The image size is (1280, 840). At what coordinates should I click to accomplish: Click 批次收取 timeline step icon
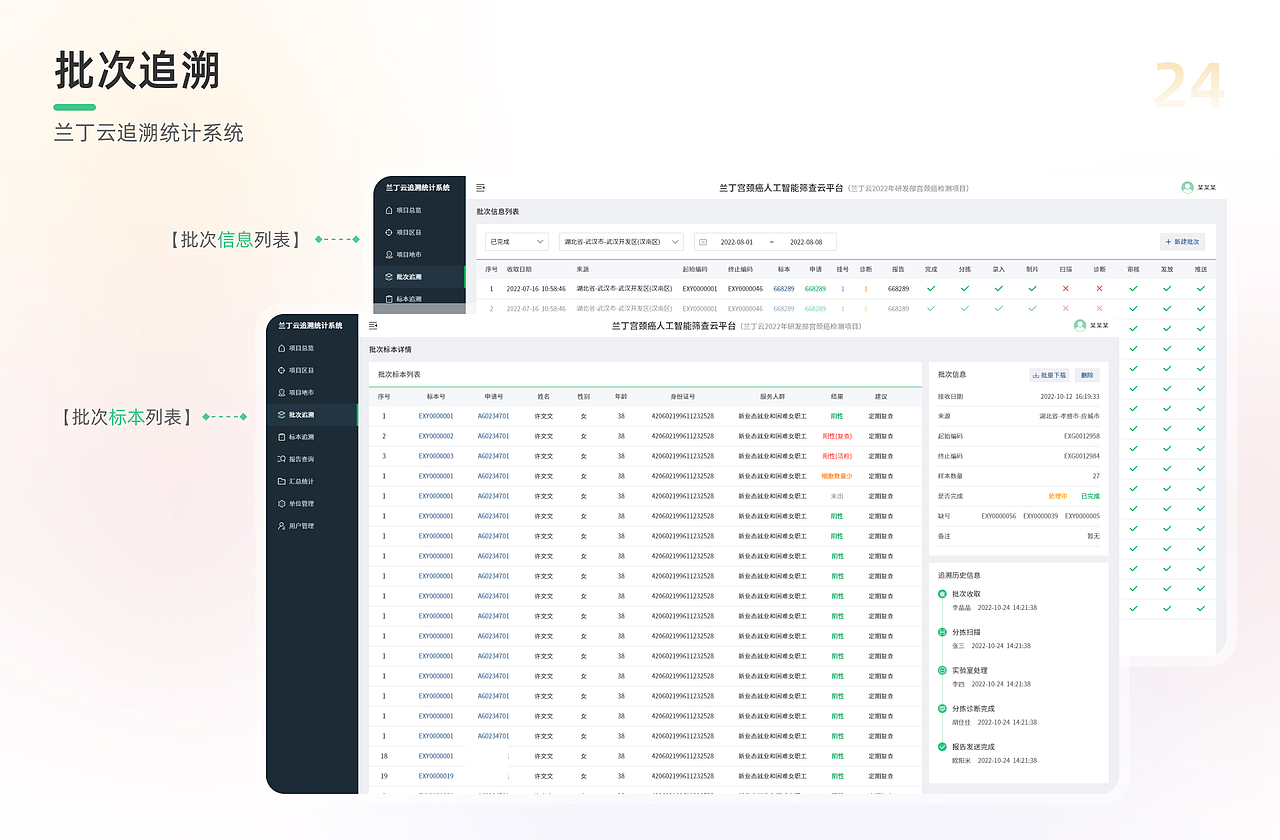tap(942, 594)
